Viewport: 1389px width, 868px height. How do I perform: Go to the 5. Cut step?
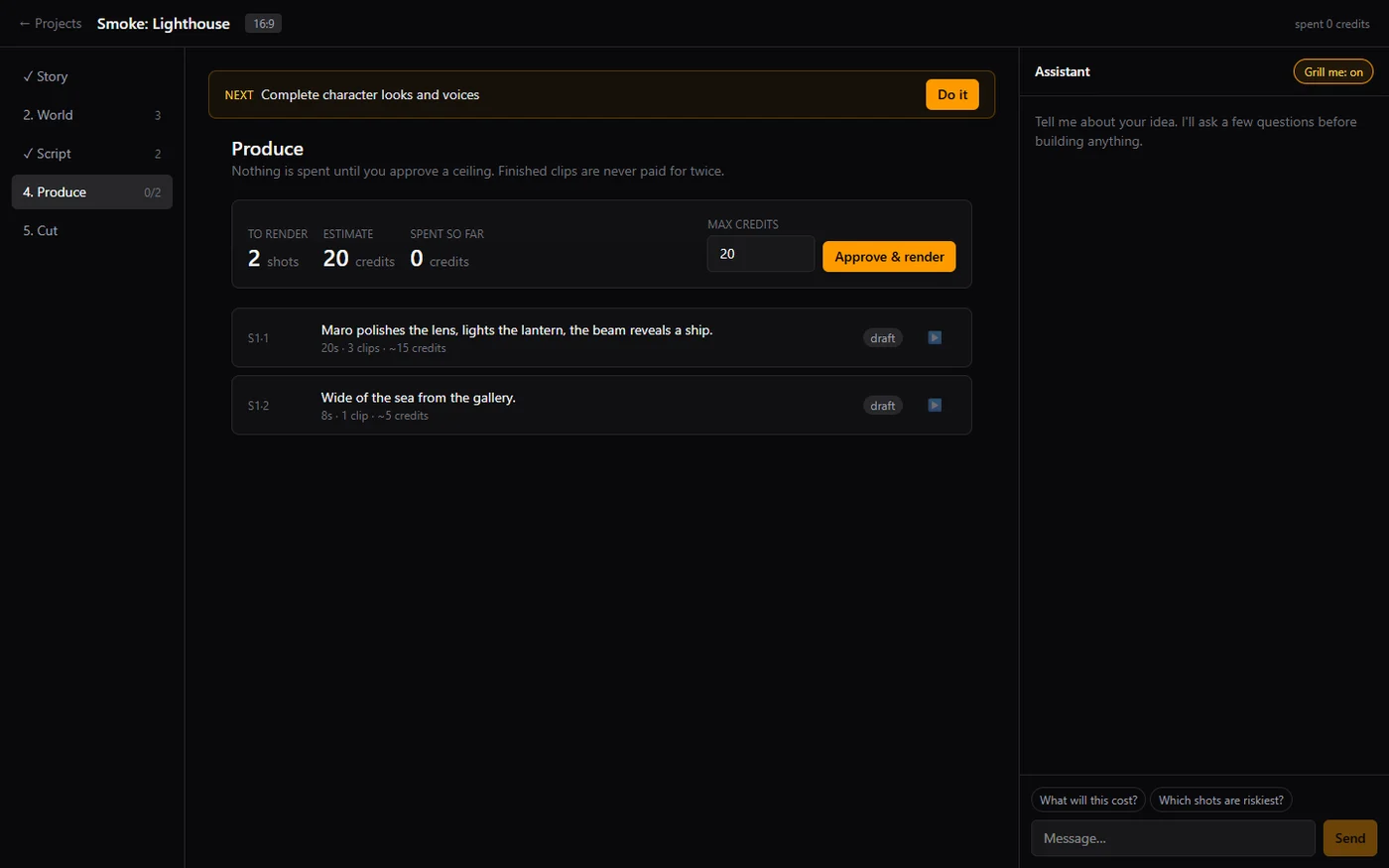[x=92, y=230]
